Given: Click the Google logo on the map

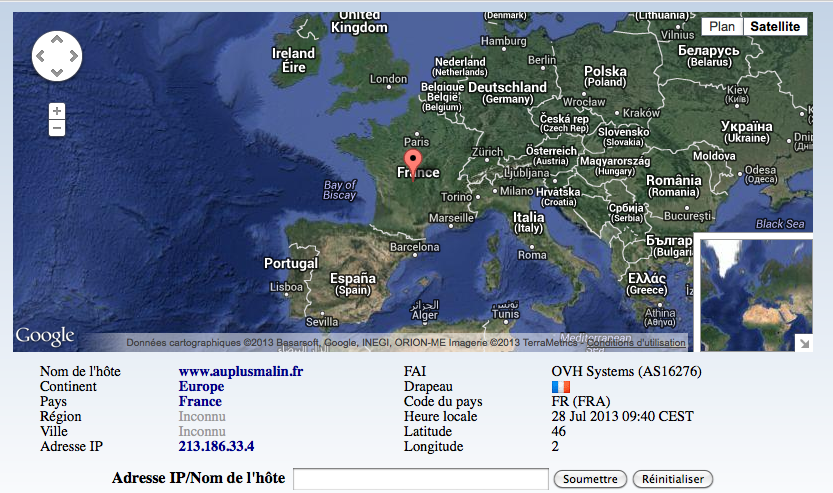Looking at the screenshot, I should (45, 336).
